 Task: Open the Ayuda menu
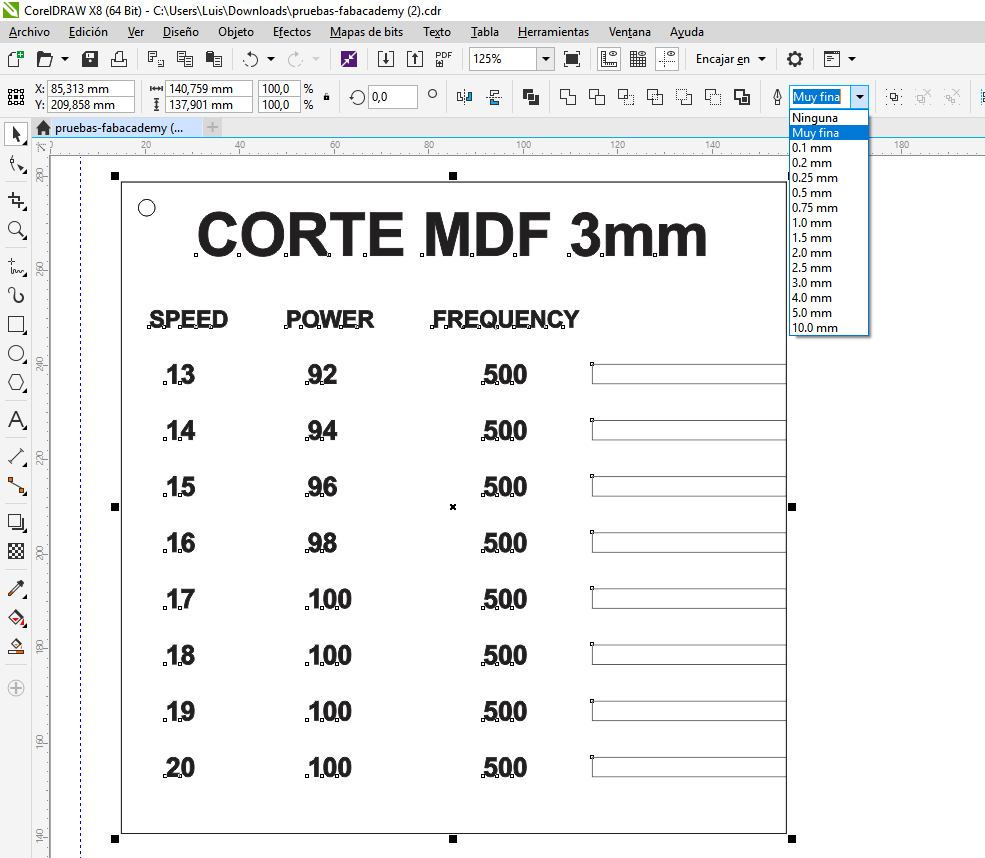click(686, 32)
